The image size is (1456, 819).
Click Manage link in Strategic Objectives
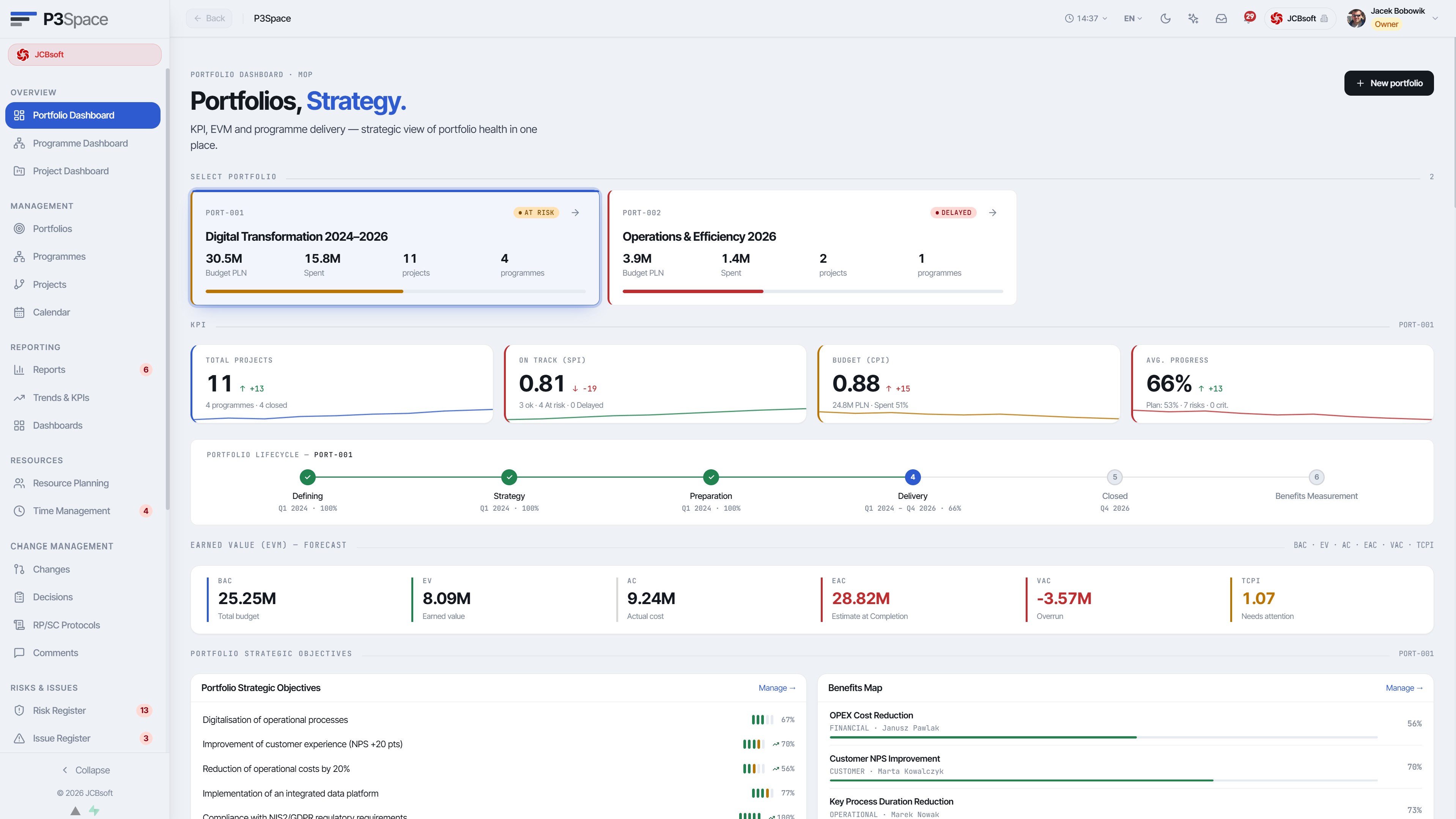click(x=777, y=688)
